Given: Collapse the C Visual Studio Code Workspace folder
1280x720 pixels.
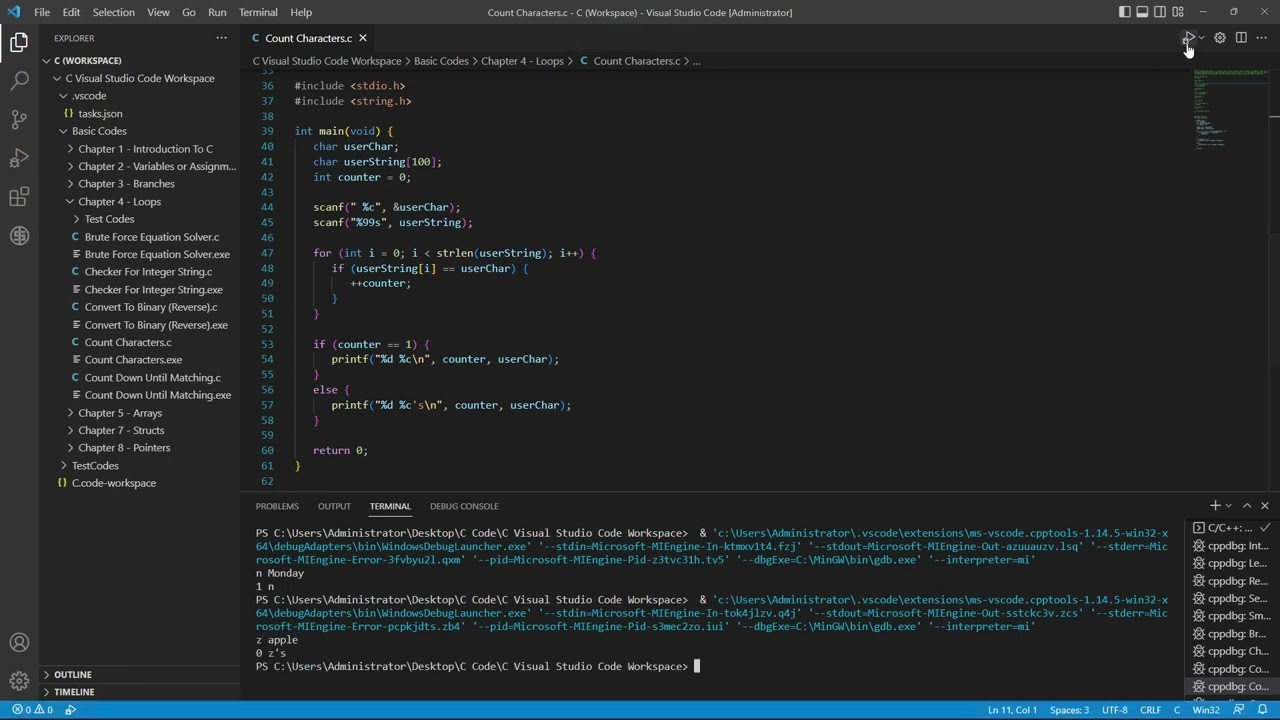Looking at the screenshot, I should [140, 78].
